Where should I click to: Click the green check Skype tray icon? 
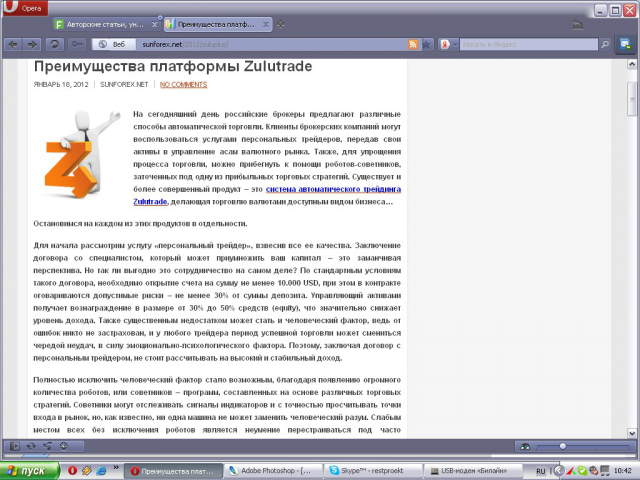[582, 471]
